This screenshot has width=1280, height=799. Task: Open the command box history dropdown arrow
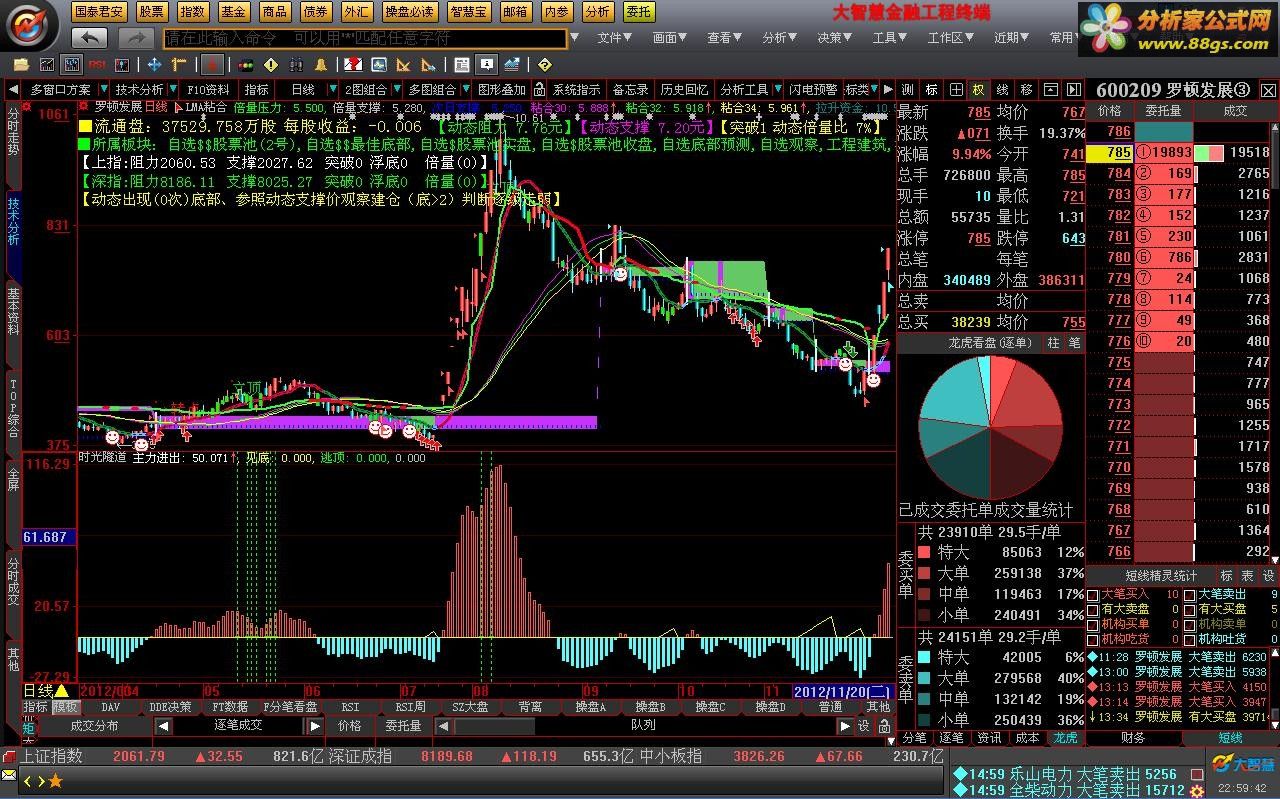tap(575, 38)
